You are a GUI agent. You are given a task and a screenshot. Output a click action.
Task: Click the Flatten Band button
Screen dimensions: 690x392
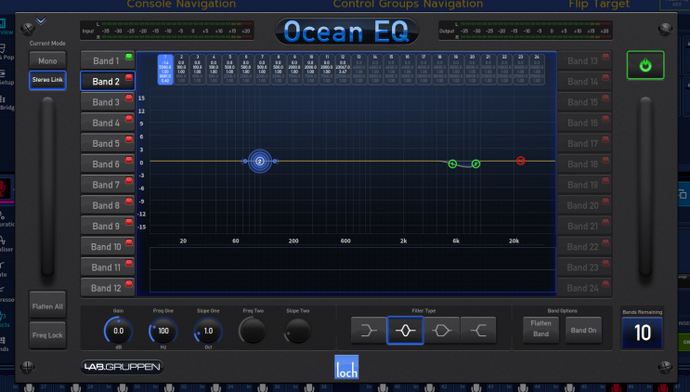(541, 329)
